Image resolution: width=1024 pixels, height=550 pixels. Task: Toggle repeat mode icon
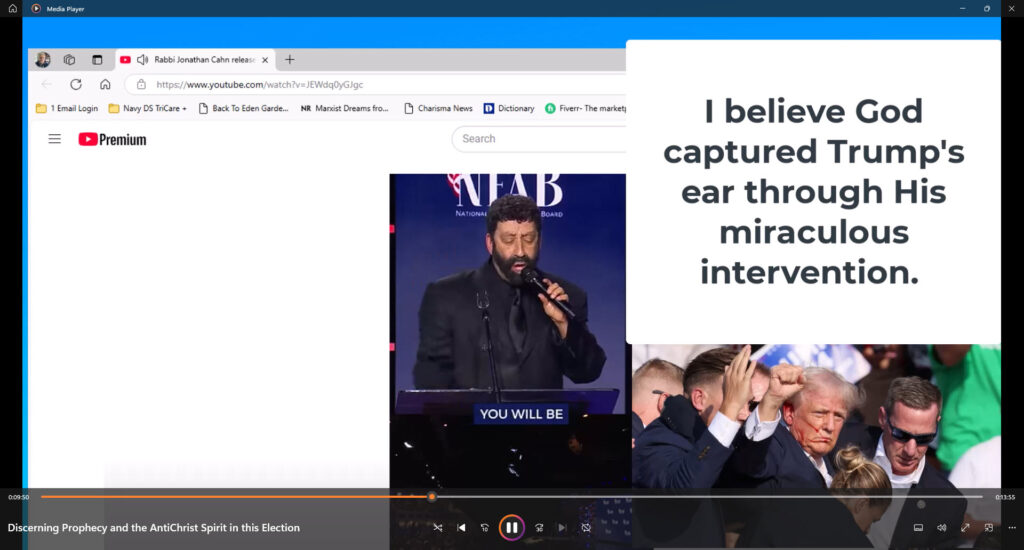pos(586,528)
